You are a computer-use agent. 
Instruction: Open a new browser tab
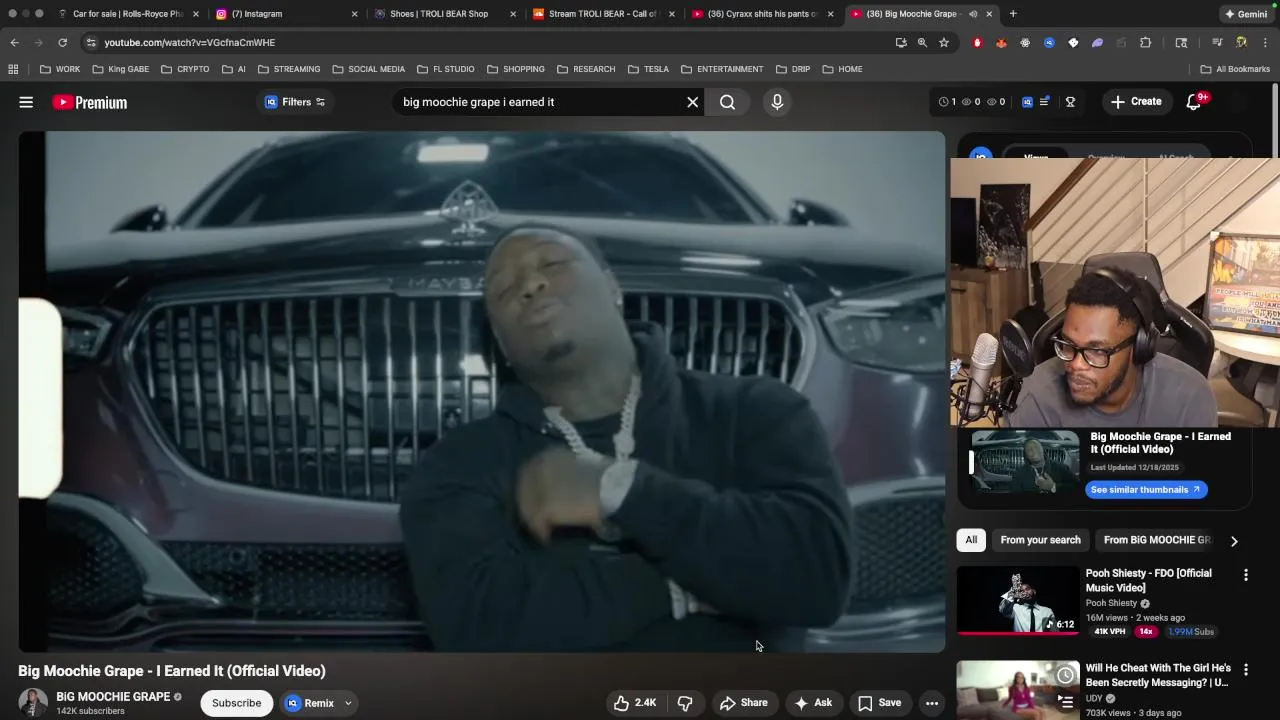pos(1013,14)
